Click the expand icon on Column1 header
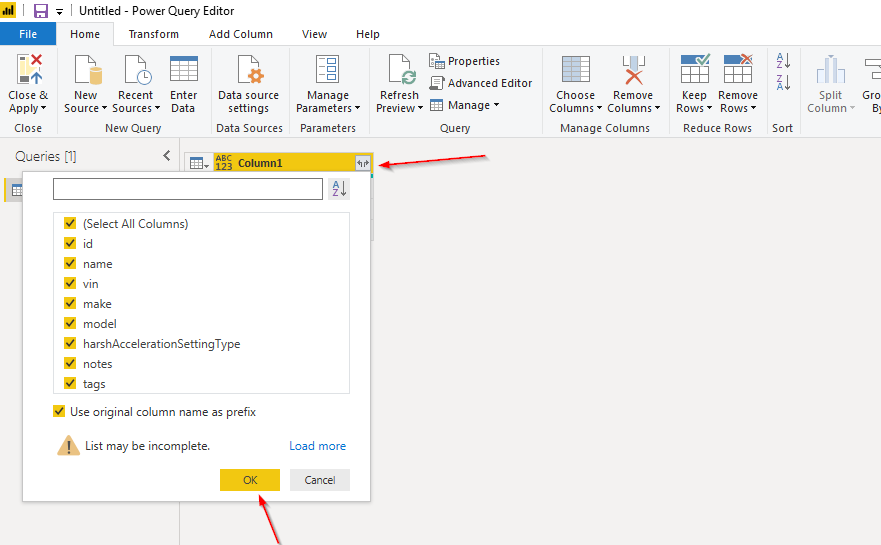Image resolution: width=881 pixels, height=545 pixels. [x=363, y=164]
